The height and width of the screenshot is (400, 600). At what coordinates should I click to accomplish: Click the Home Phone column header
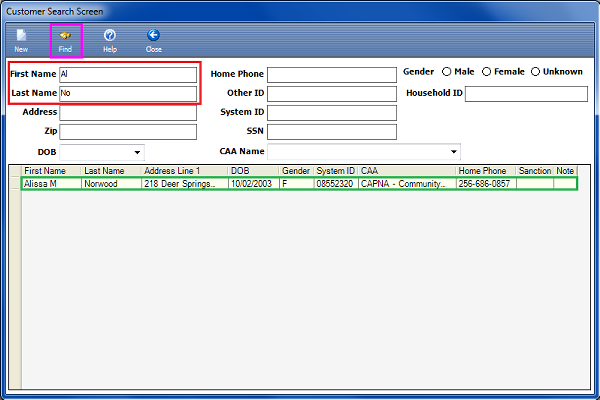[485, 171]
